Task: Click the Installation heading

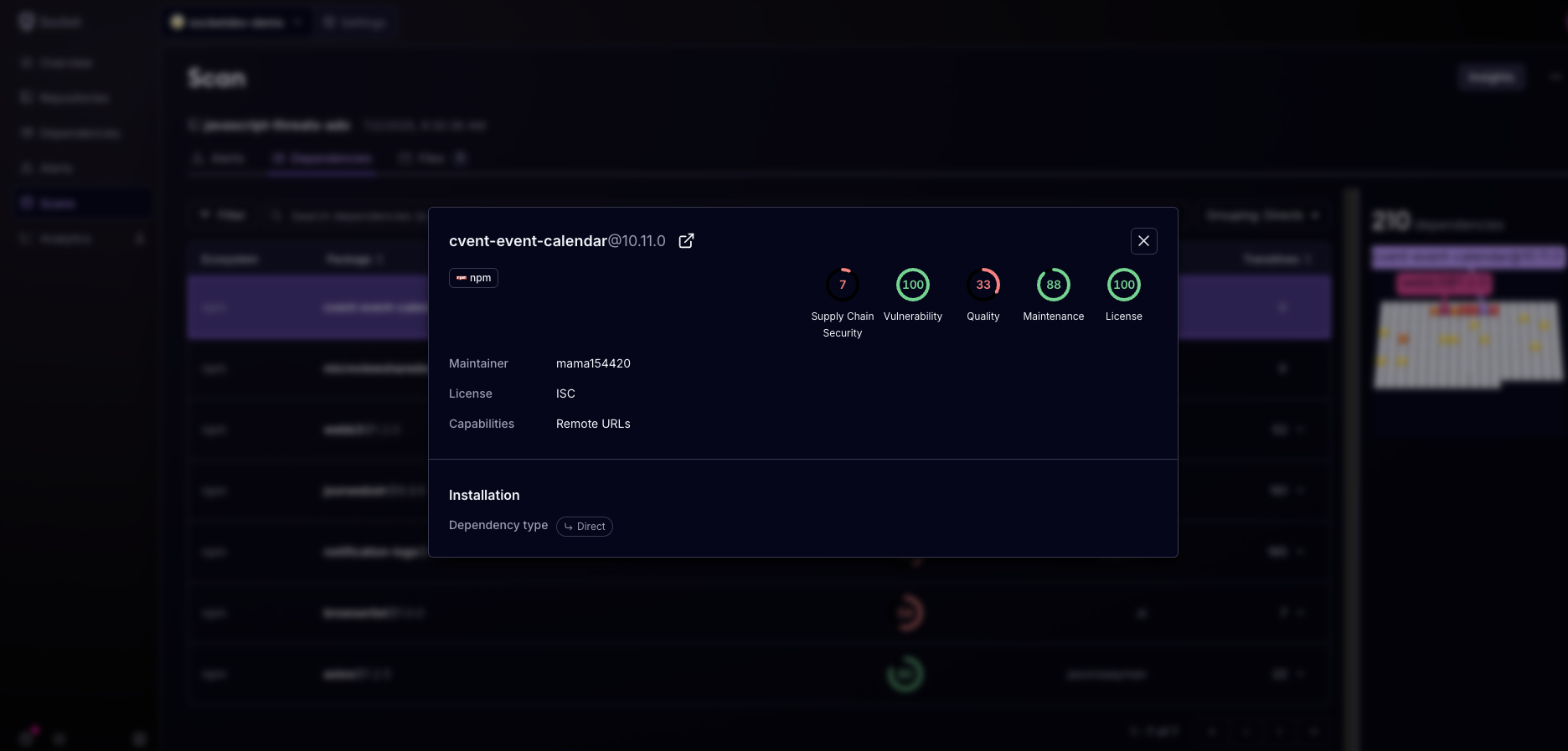Action: click(x=484, y=496)
